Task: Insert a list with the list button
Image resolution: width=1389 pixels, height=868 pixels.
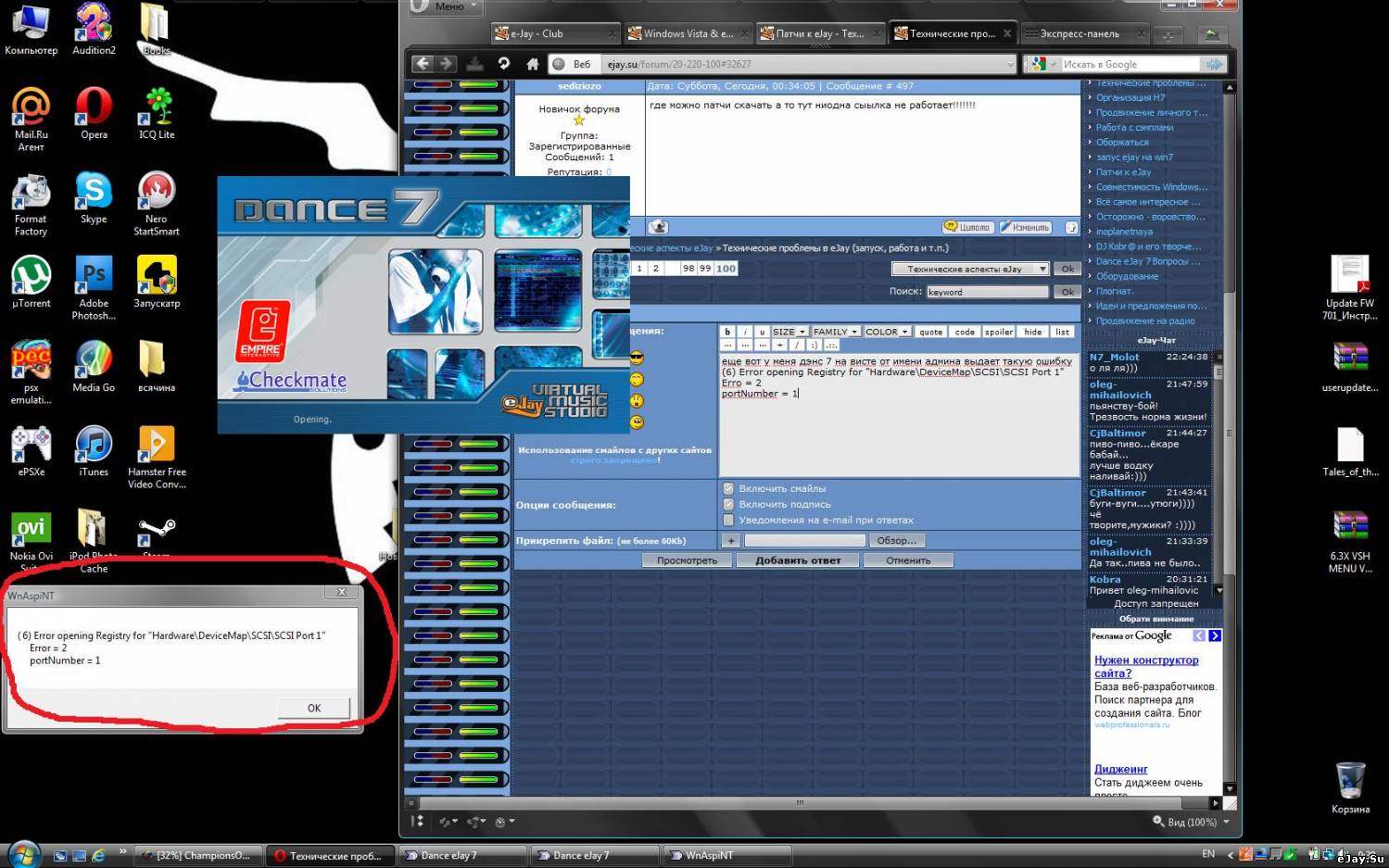Action: pos(1063,332)
